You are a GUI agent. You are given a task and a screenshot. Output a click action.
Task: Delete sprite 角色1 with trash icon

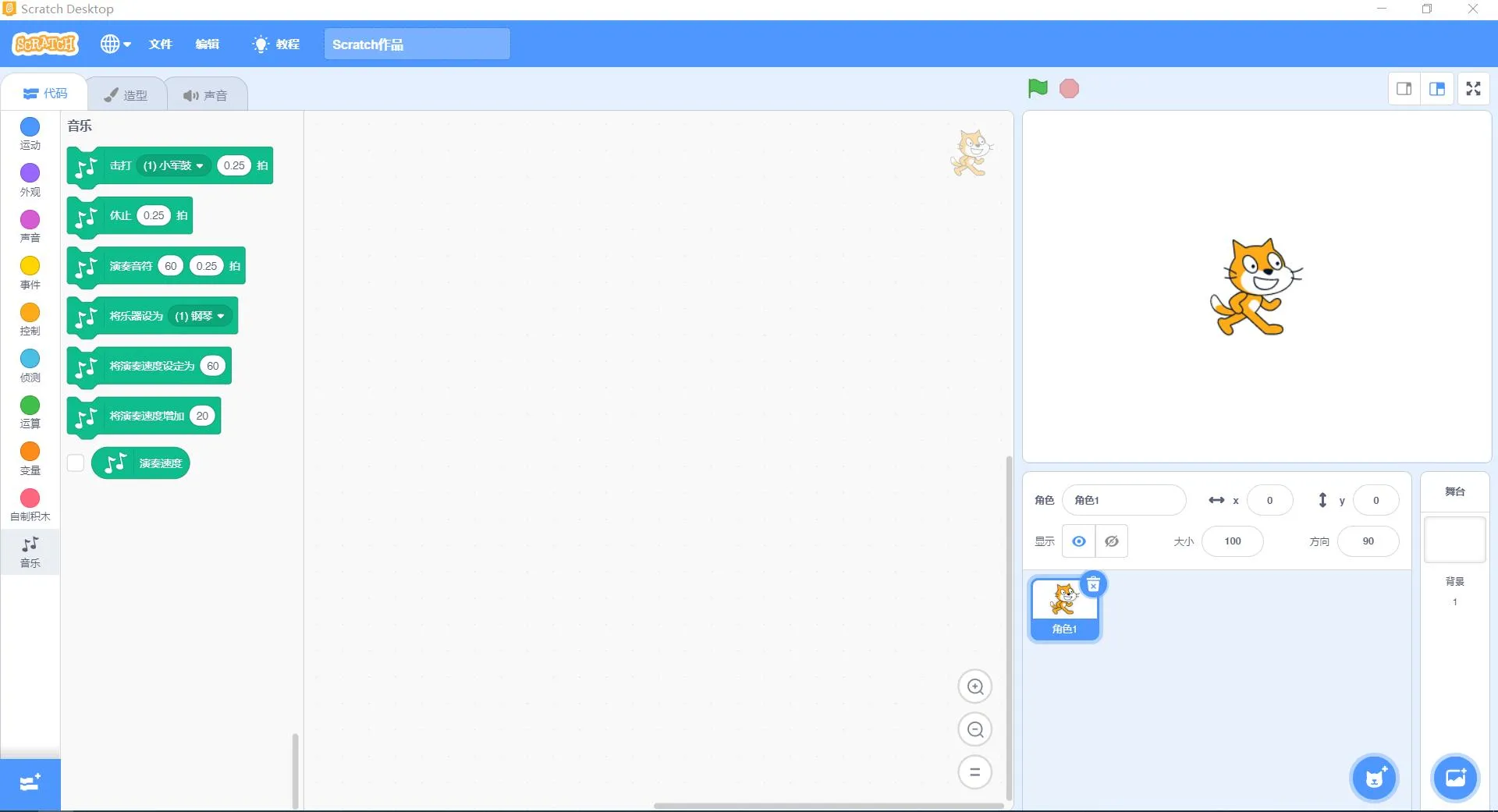pos(1093,584)
